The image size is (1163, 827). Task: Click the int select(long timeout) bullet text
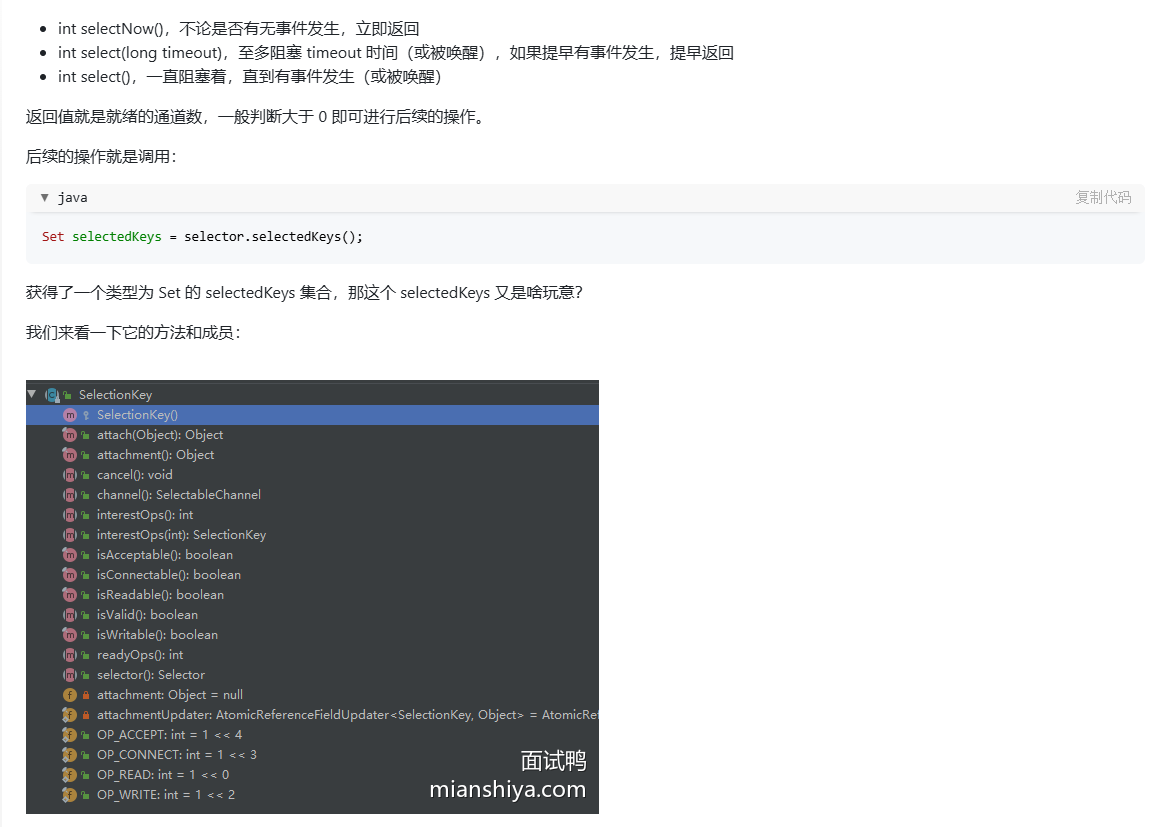[x=396, y=53]
